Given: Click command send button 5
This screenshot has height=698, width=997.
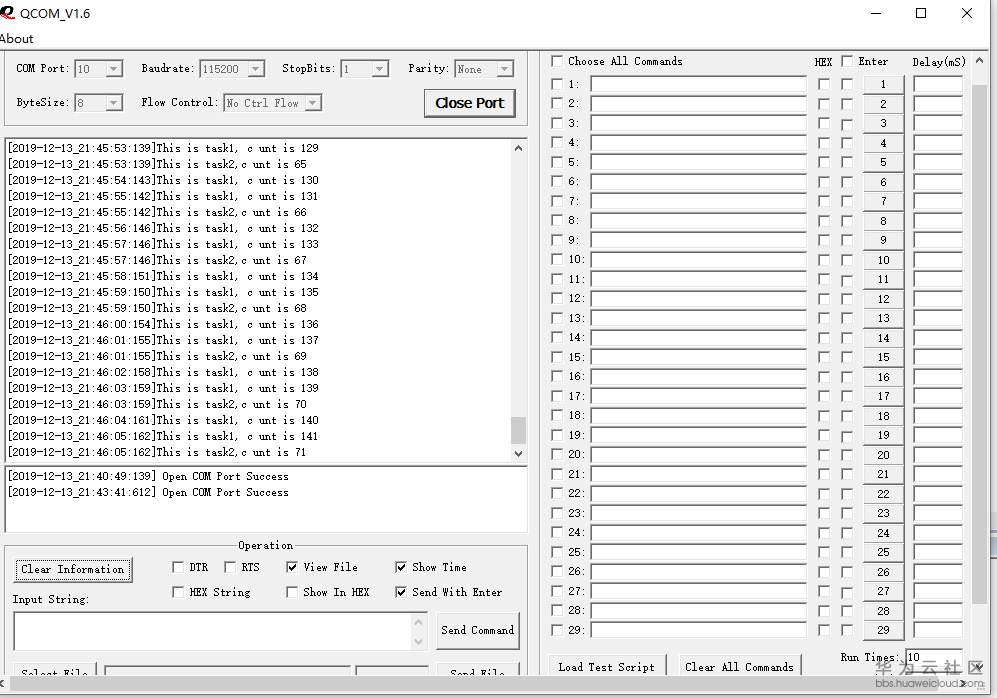Looking at the screenshot, I should pos(883,162).
